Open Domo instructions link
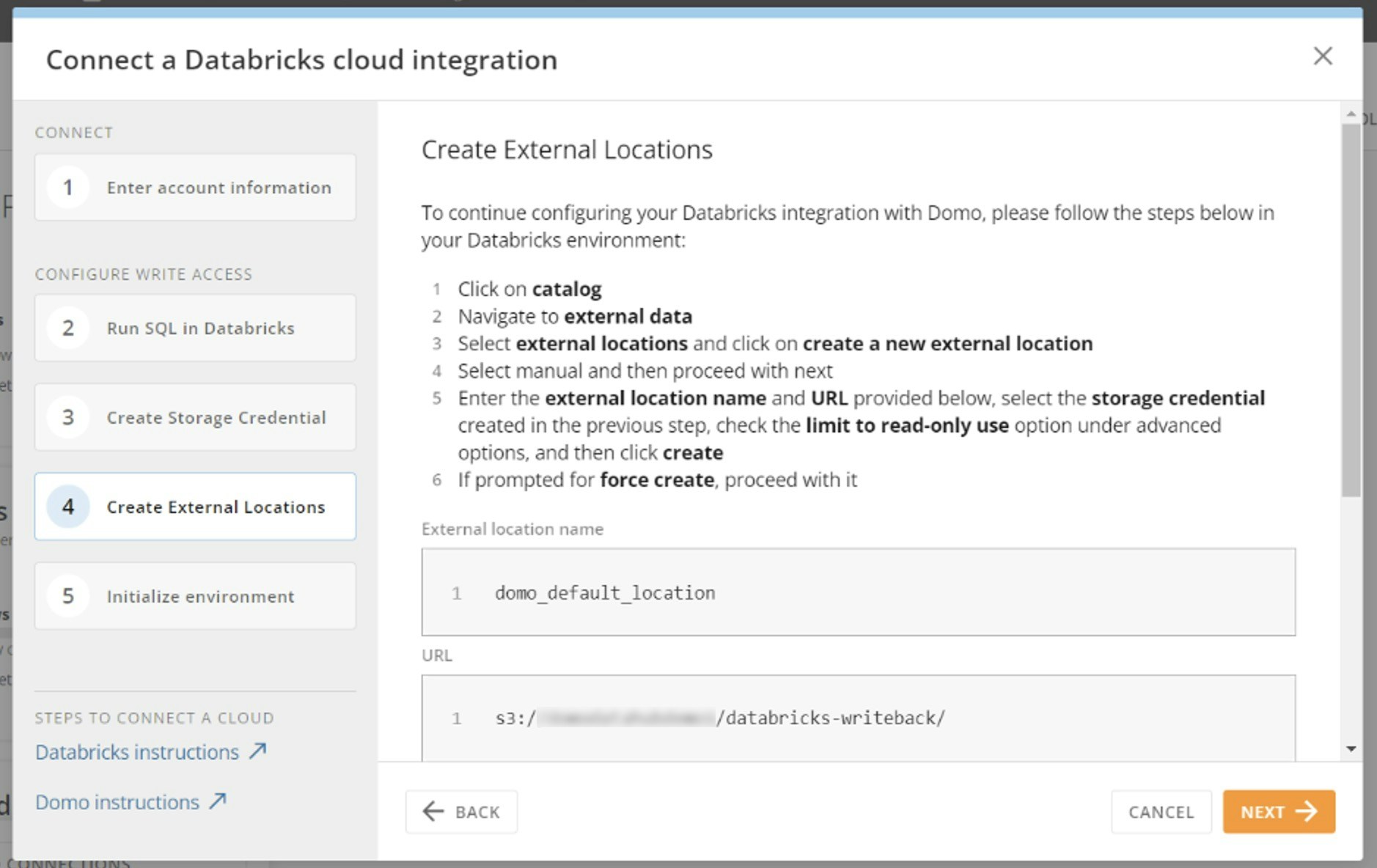Viewport: 1377px width, 868px height. pos(117,802)
